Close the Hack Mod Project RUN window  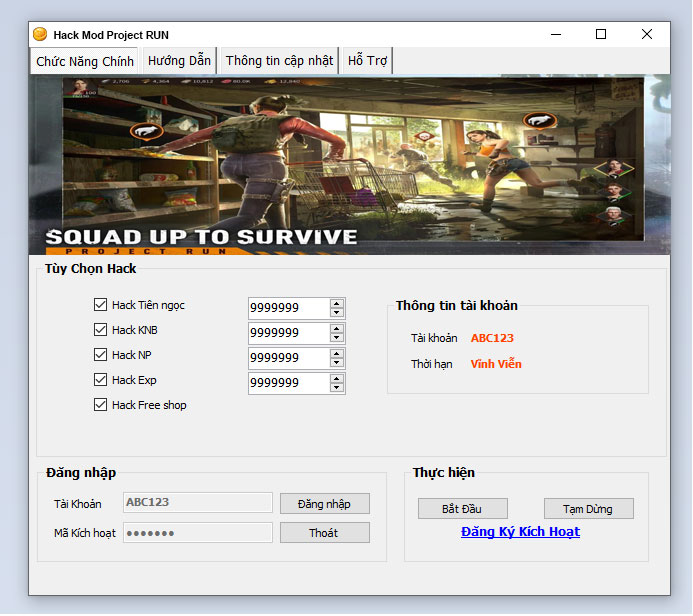647,34
